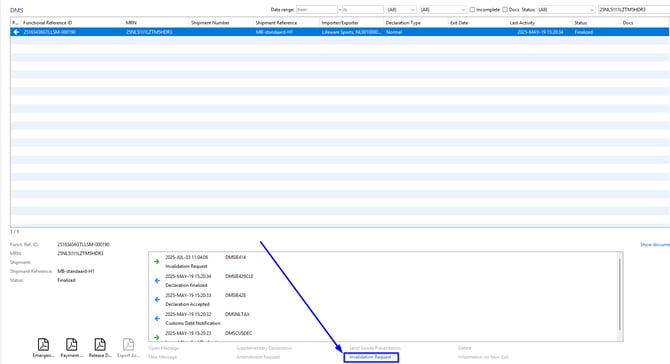The height and width of the screenshot is (364, 670).
Task: Click the Send Goods Presentation button
Action: pyautogui.click(x=375, y=348)
